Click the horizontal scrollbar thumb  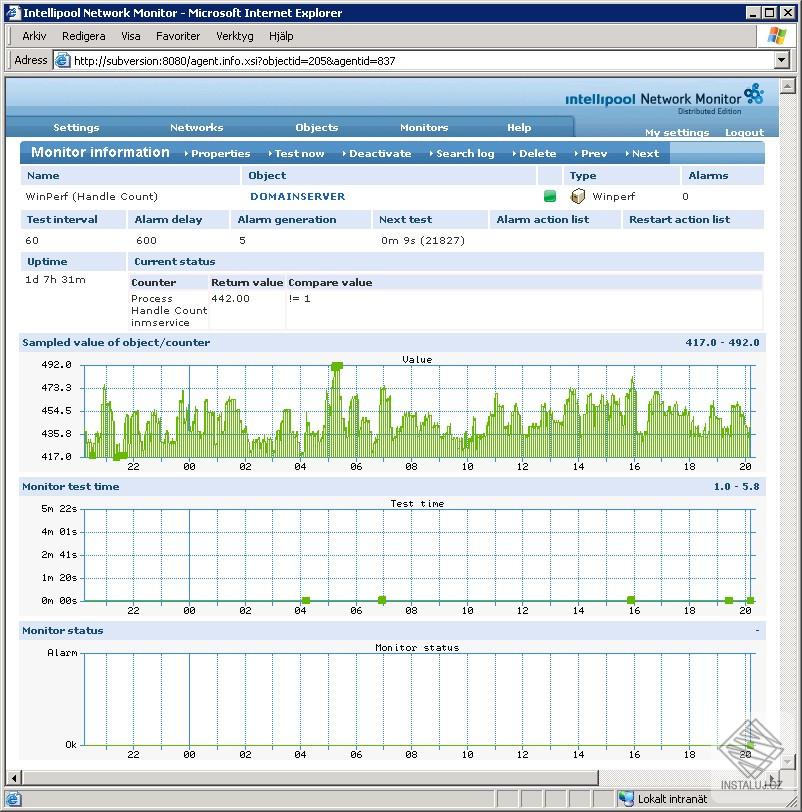pos(310,777)
